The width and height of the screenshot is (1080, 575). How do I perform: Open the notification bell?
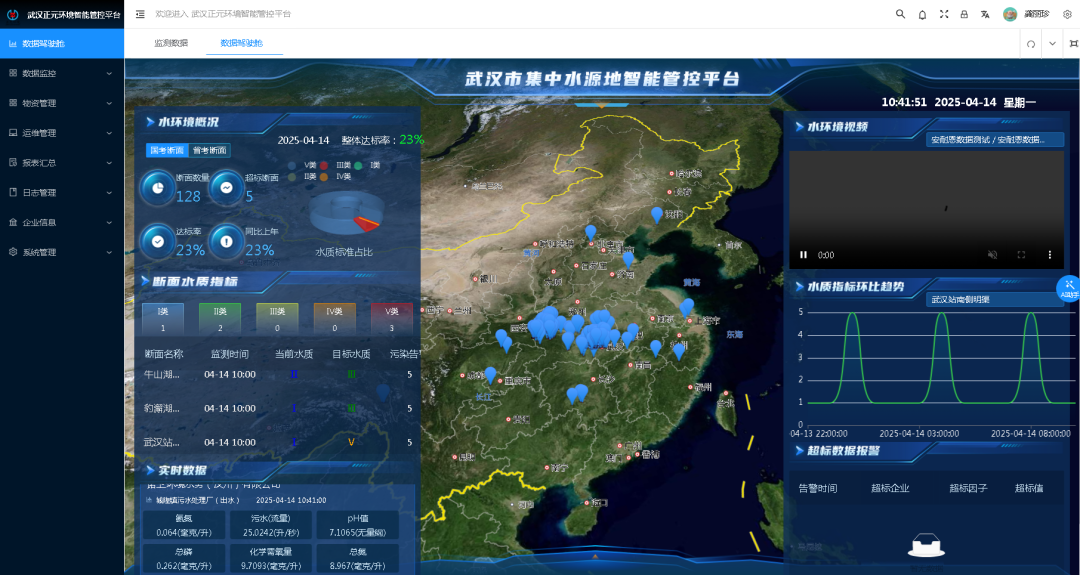(x=922, y=14)
